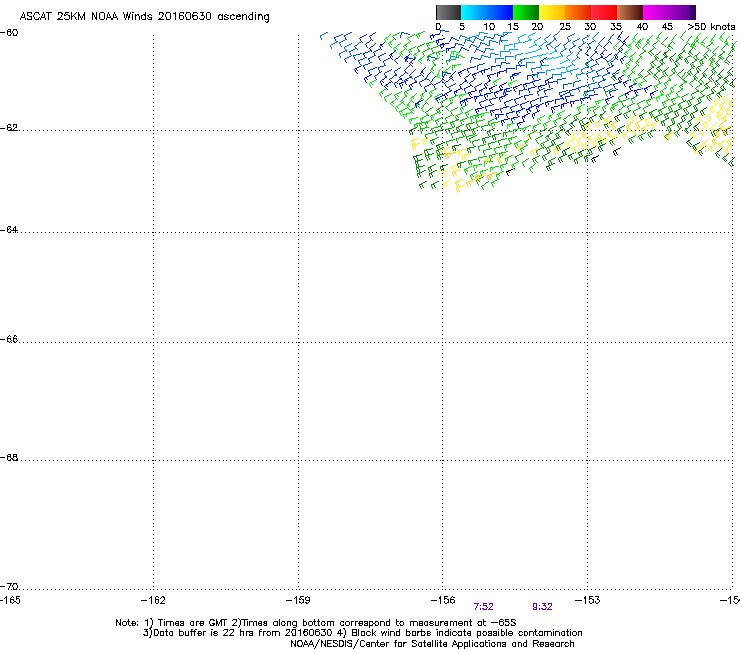Click the -60 latitude axis label
This screenshot has height=650, width=740.
point(9,33)
